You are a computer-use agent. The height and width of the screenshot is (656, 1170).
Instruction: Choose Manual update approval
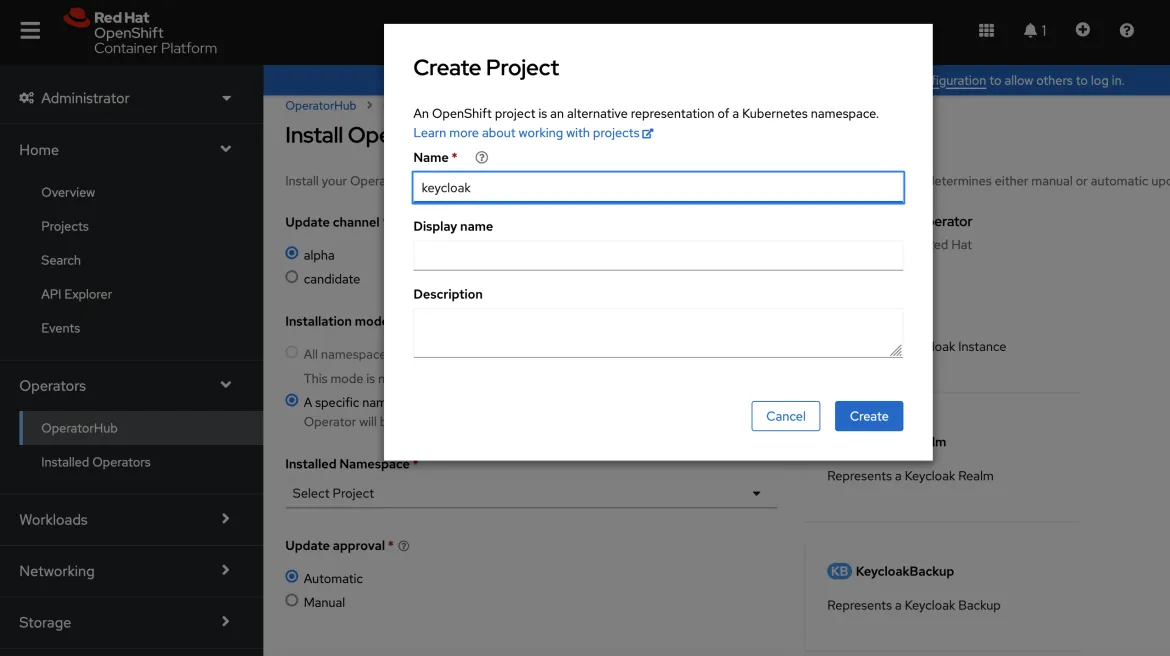coord(291,601)
